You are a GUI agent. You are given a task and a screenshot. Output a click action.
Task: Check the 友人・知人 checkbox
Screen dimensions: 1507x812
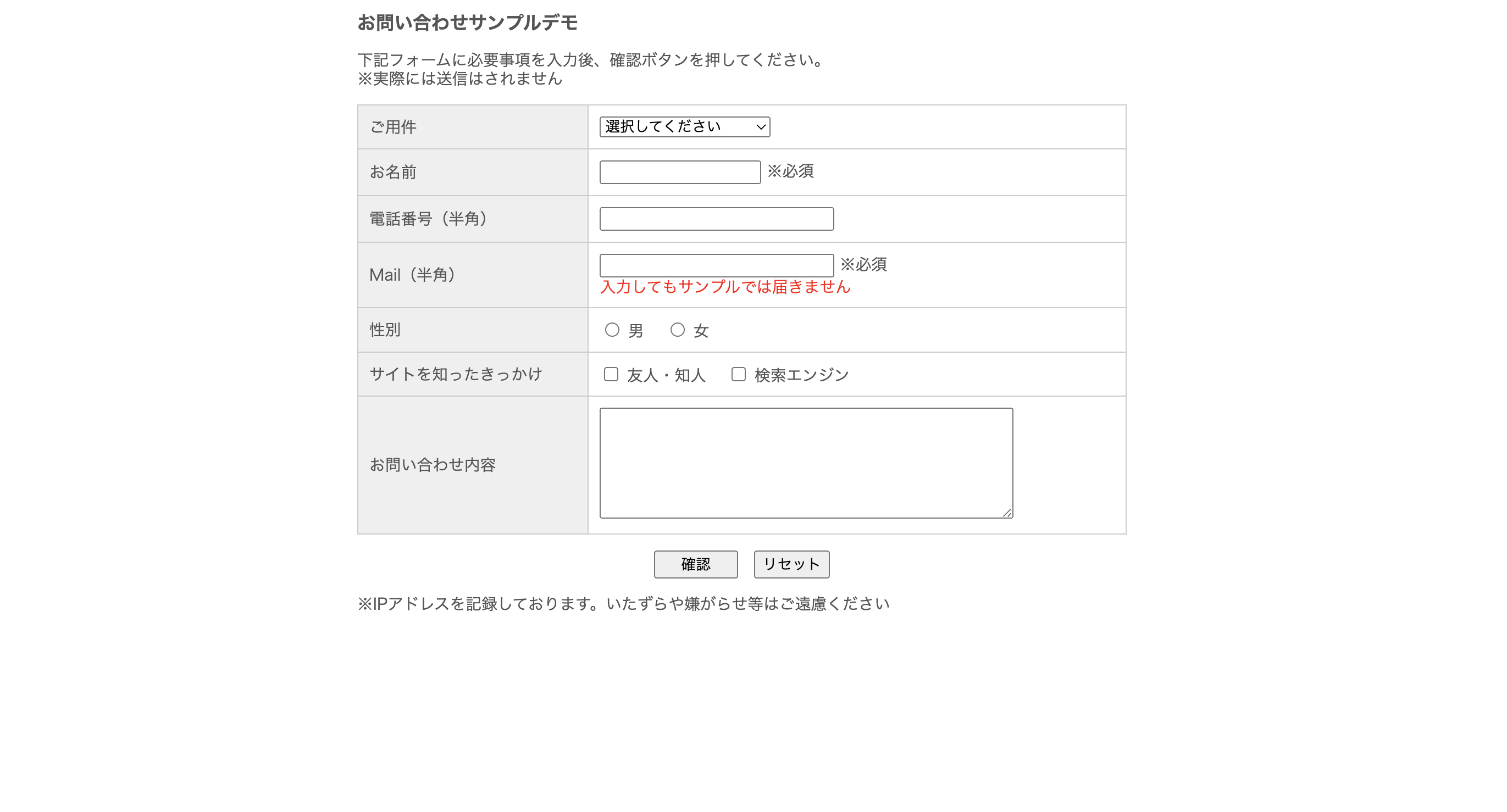coord(612,375)
